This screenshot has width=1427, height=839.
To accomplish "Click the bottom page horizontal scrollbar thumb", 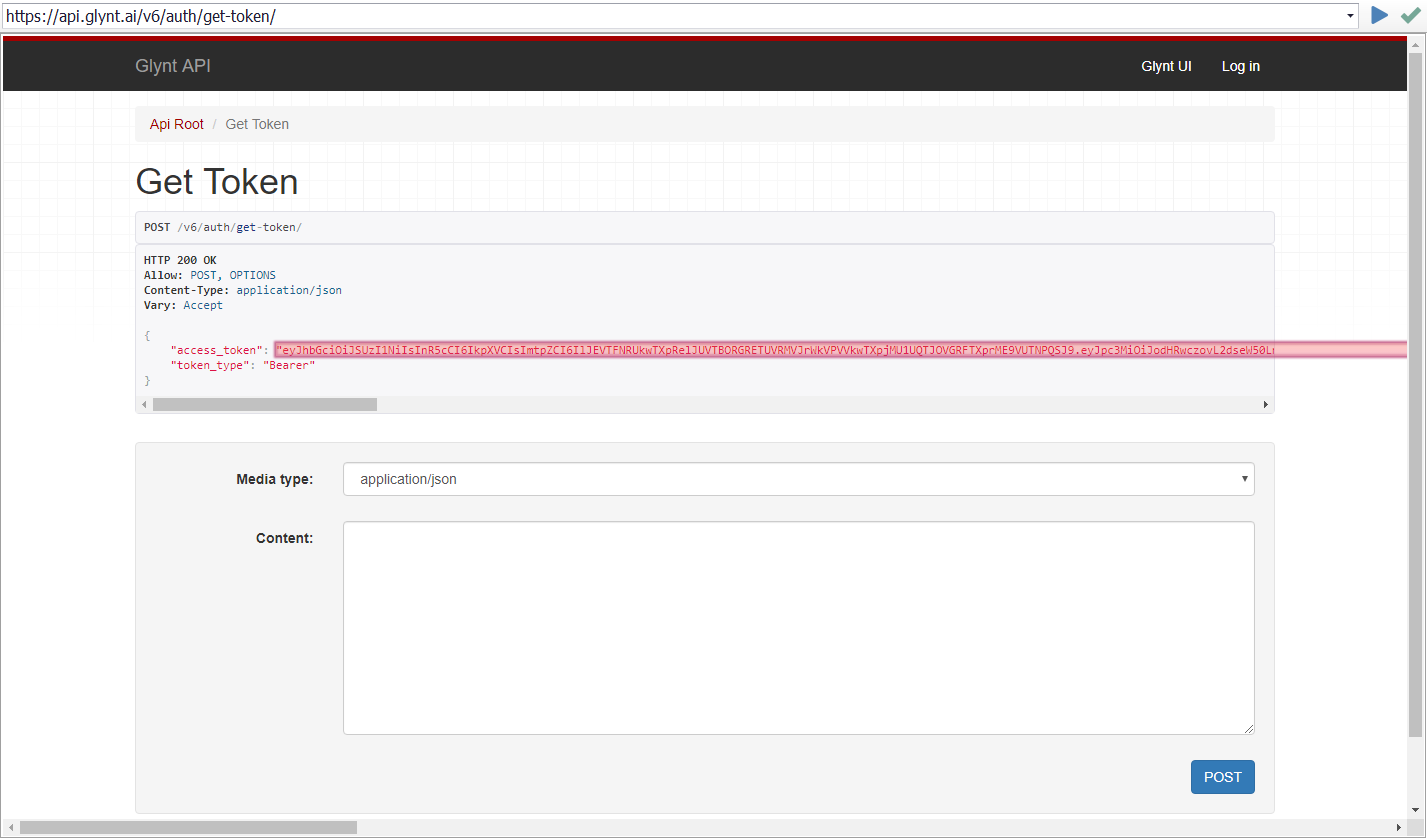I will tap(188, 828).
